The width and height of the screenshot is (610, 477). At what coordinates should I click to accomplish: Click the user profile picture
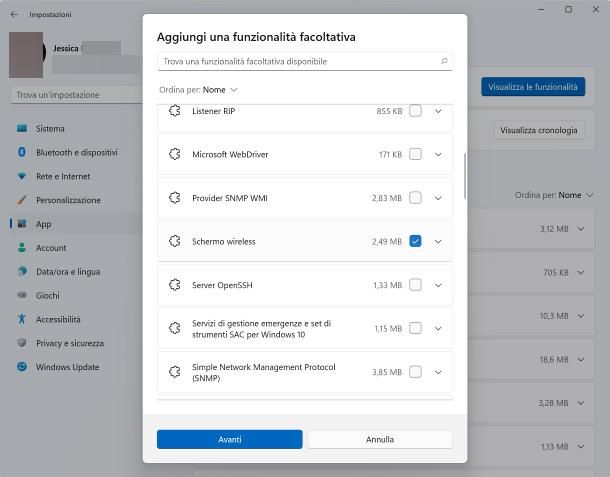click(x=26, y=55)
